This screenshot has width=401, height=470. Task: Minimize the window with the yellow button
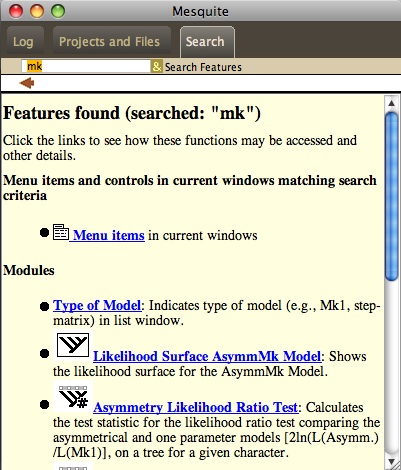(37, 11)
